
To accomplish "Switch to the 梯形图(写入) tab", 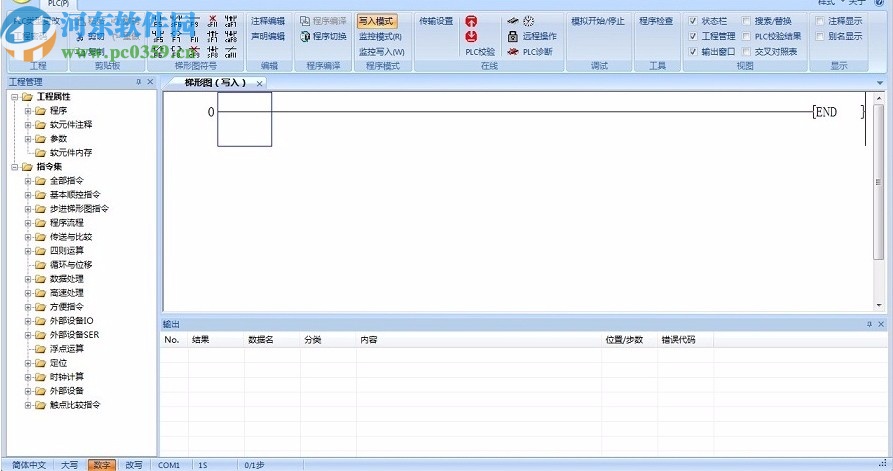I will pyautogui.click(x=215, y=83).
